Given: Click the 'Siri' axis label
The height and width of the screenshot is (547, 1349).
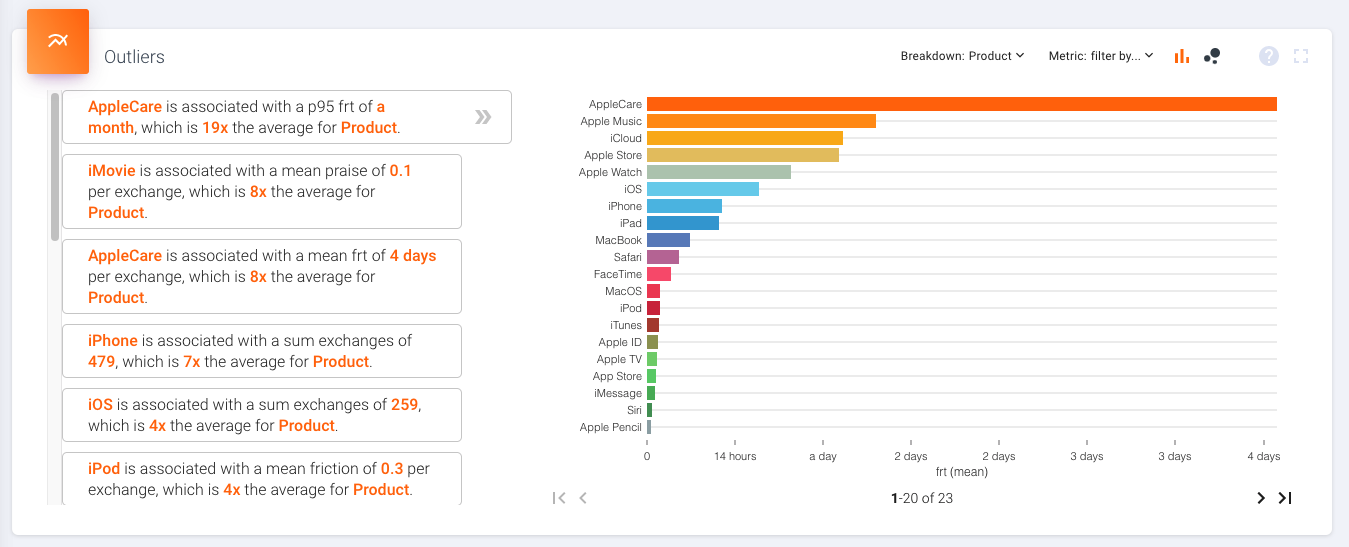Looking at the screenshot, I should [634, 410].
